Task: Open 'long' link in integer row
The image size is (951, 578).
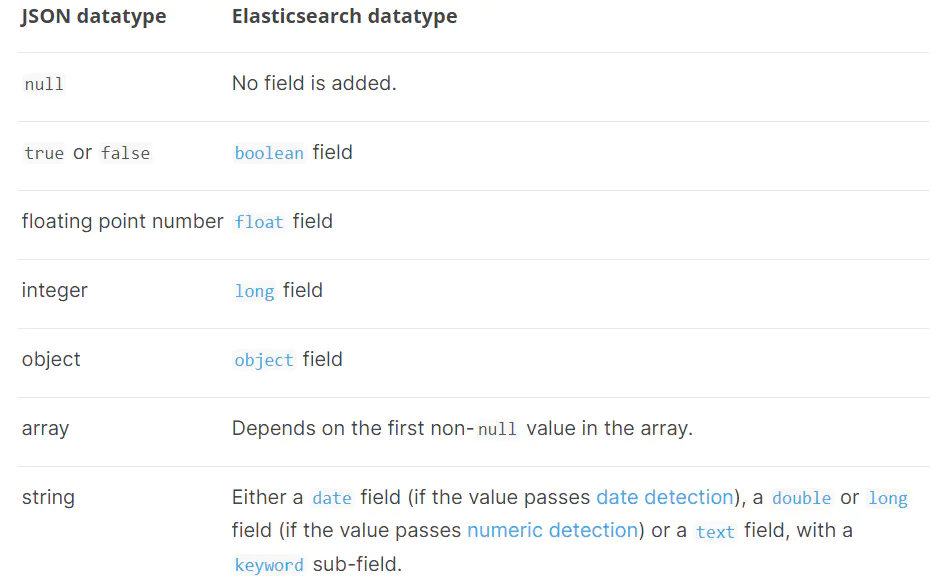Action: point(254,291)
